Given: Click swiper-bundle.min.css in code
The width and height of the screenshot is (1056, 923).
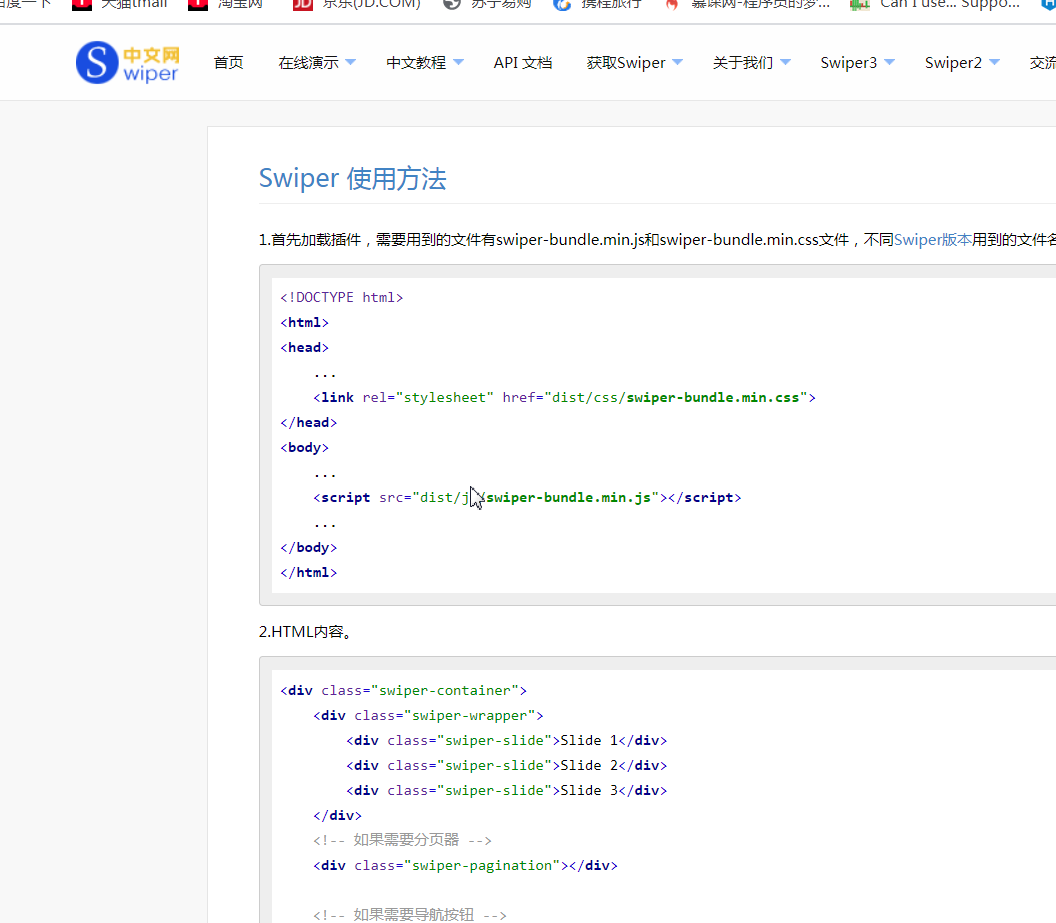Looking at the screenshot, I should [x=713, y=398].
